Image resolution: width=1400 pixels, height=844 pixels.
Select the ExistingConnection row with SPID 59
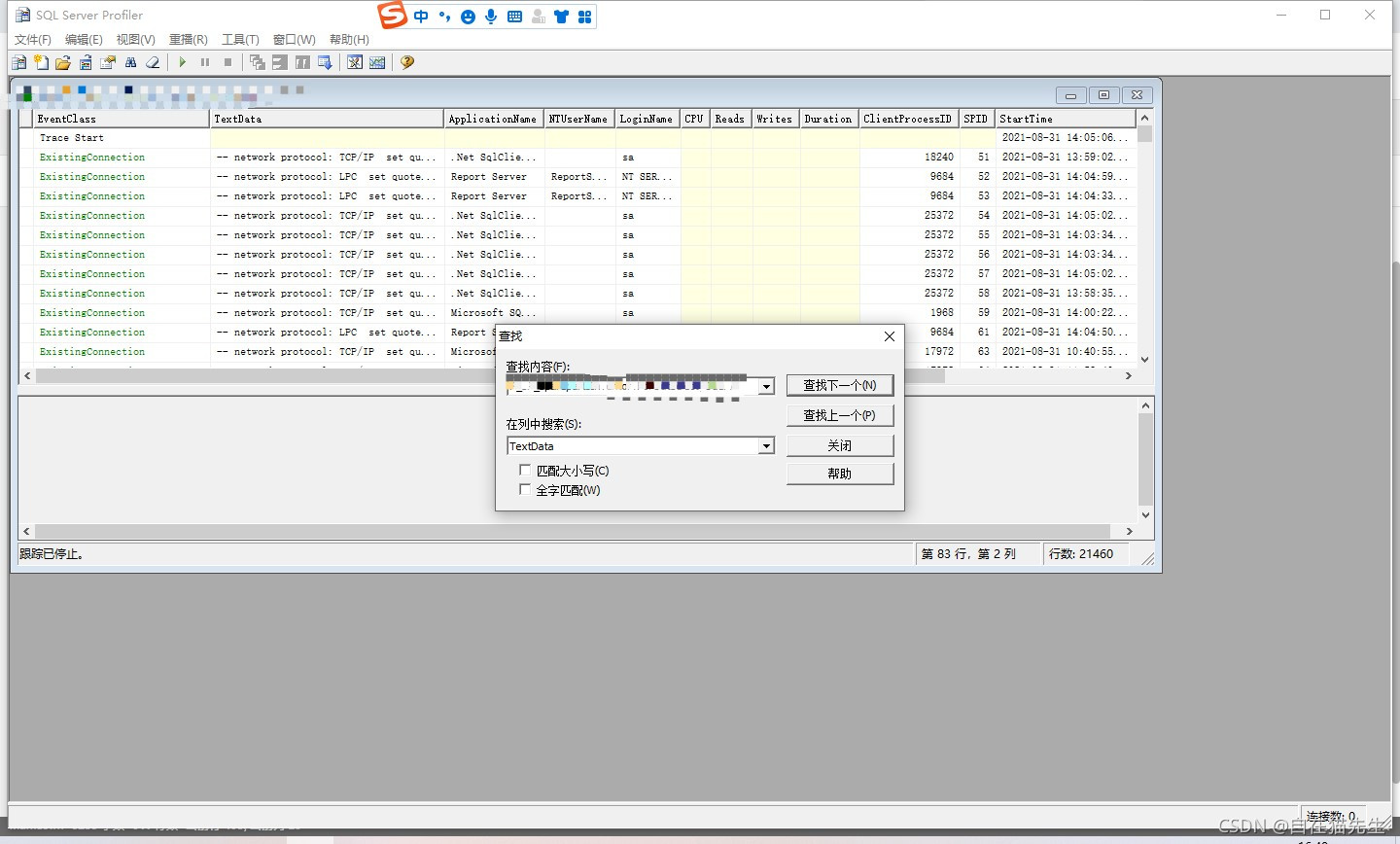point(577,313)
